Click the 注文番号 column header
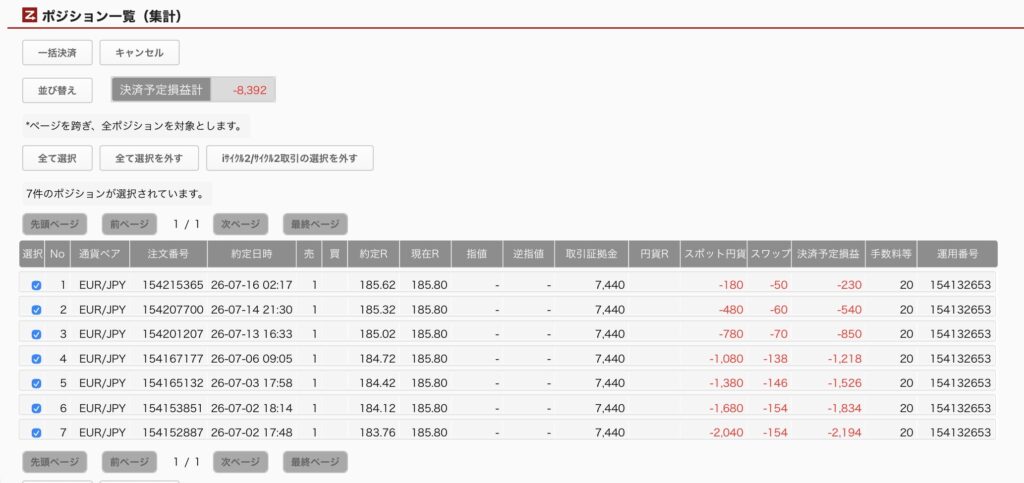The image size is (1024, 483). 168,254
